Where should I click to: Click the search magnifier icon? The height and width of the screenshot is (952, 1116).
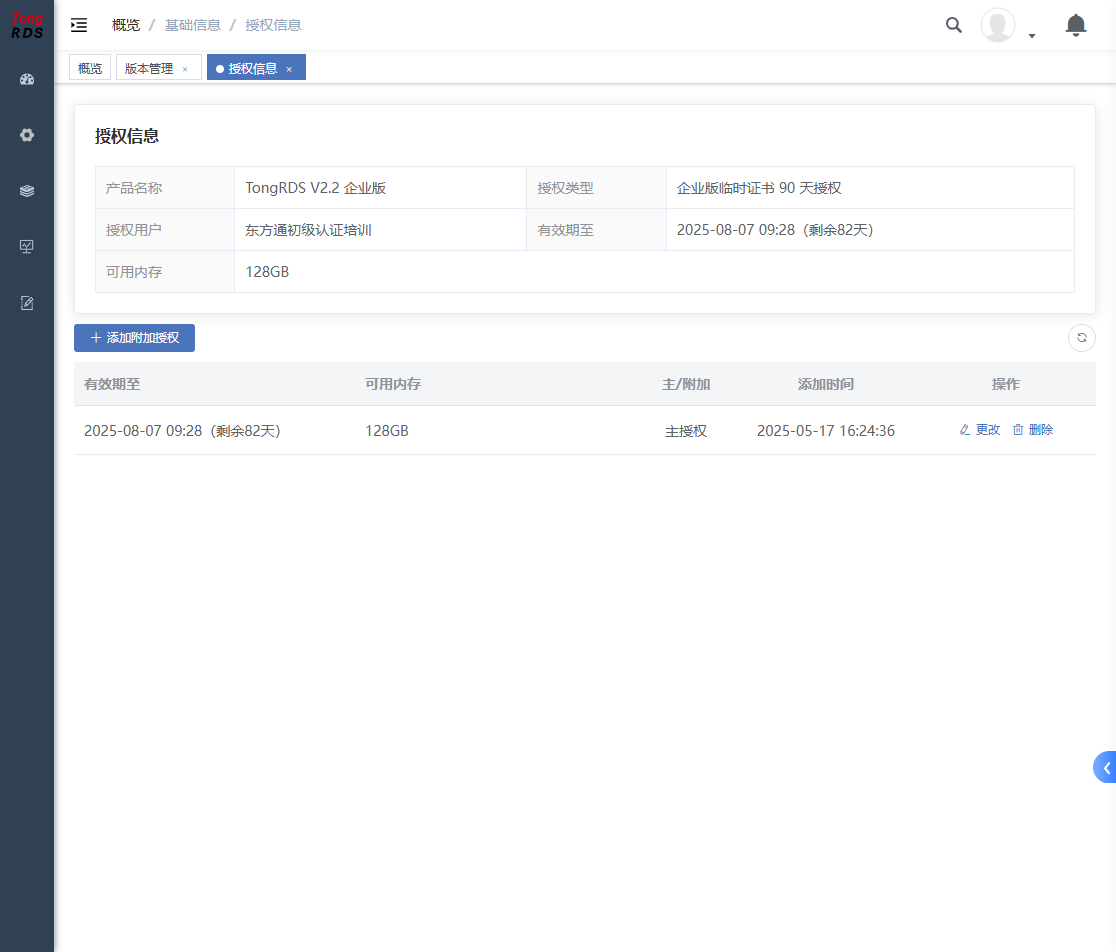point(954,26)
